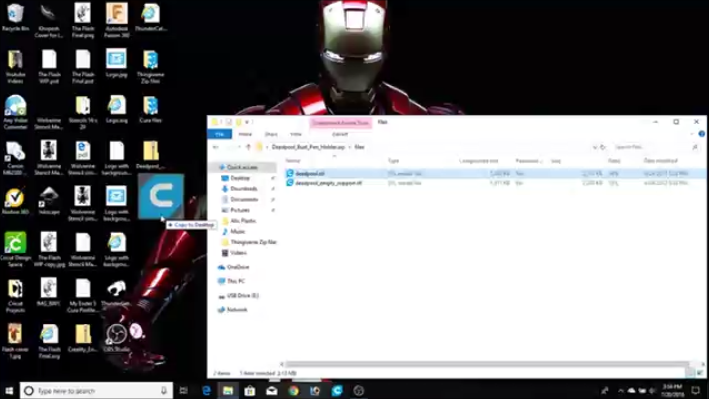Click the microphone icon in taskbar search
709x399 pixels.
click(164, 391)
